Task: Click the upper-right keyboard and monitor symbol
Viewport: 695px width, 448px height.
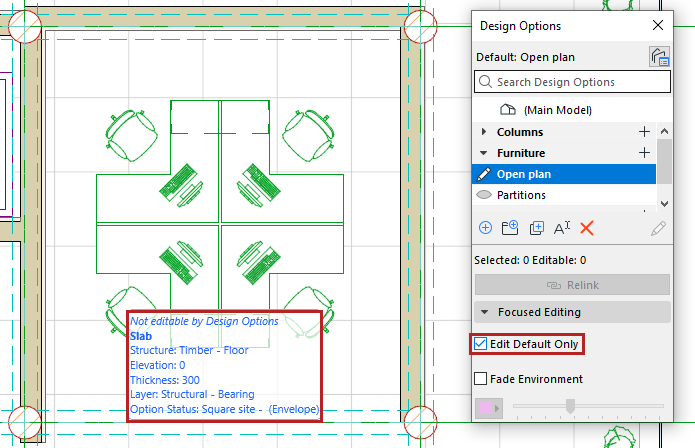Action: (259, 185)
